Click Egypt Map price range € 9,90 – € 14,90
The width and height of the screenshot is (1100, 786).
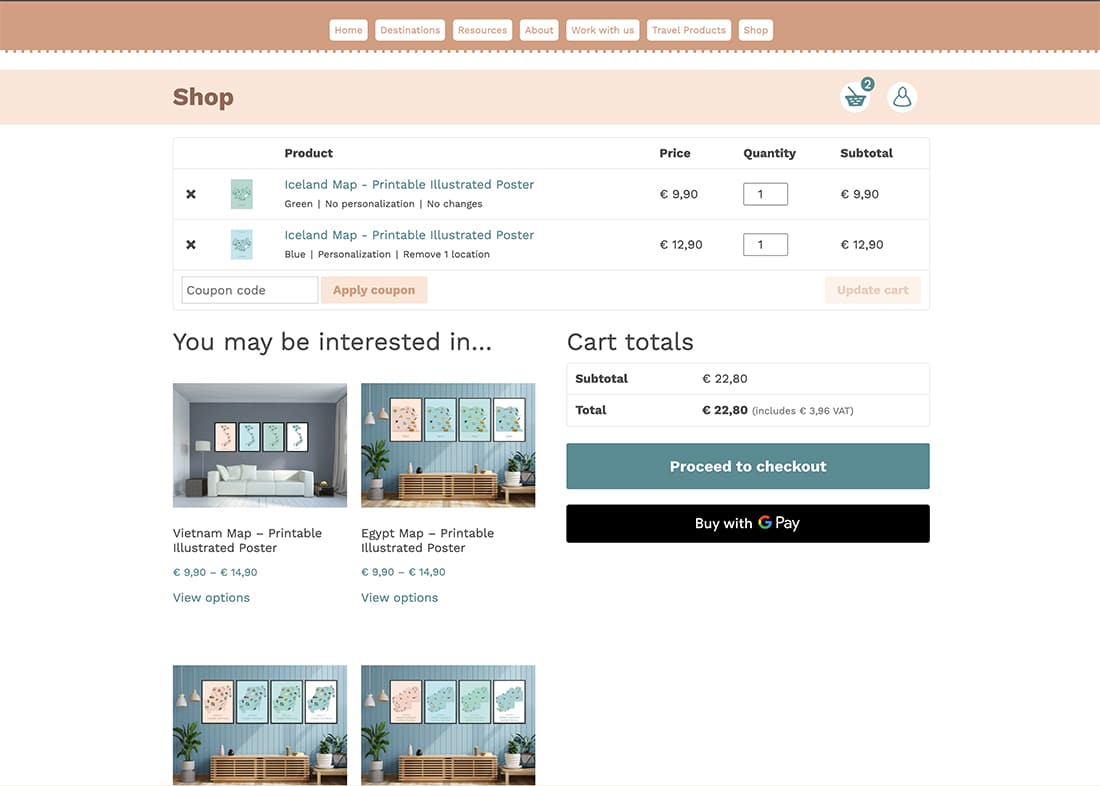point(403,572)
